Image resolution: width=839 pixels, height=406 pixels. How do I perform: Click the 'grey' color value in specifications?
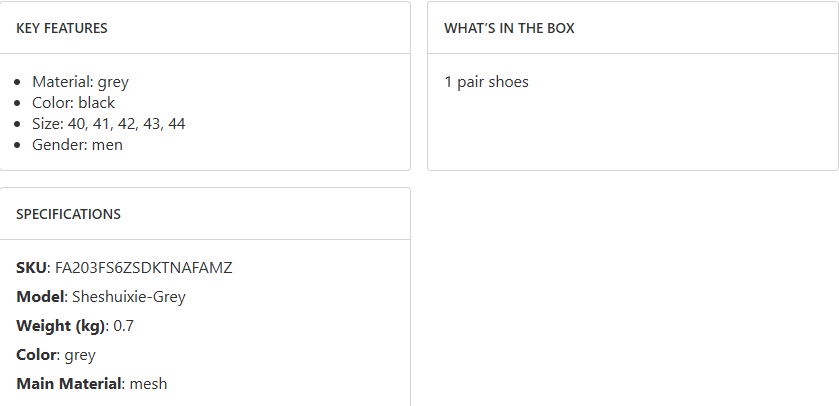click(80, 355)
